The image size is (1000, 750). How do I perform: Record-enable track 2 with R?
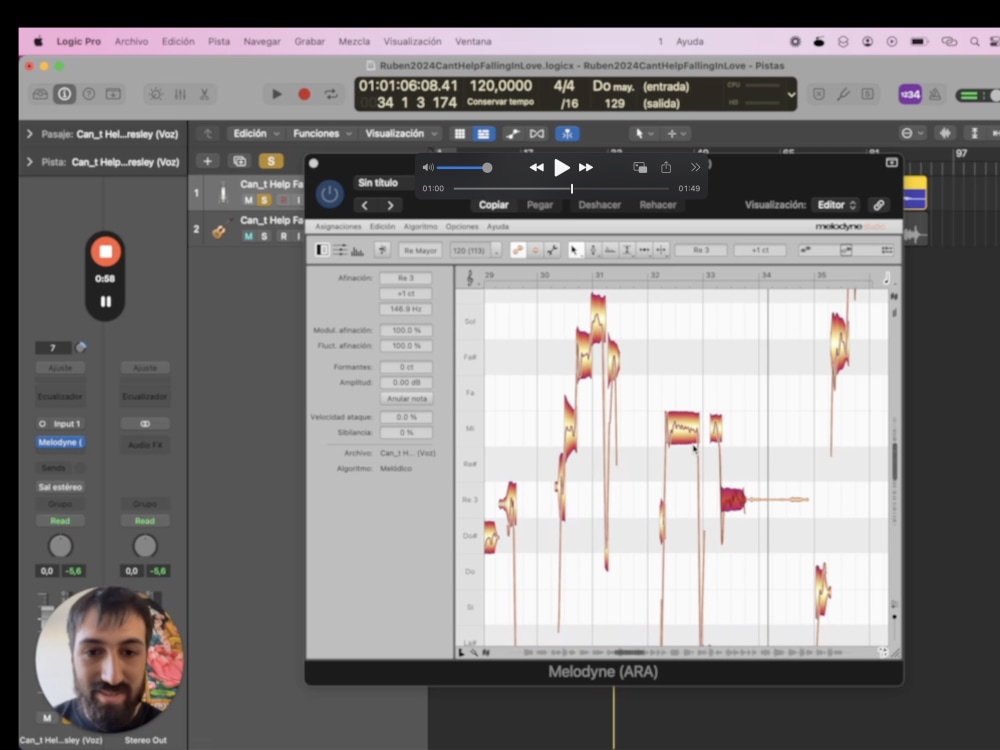(283, 236)
